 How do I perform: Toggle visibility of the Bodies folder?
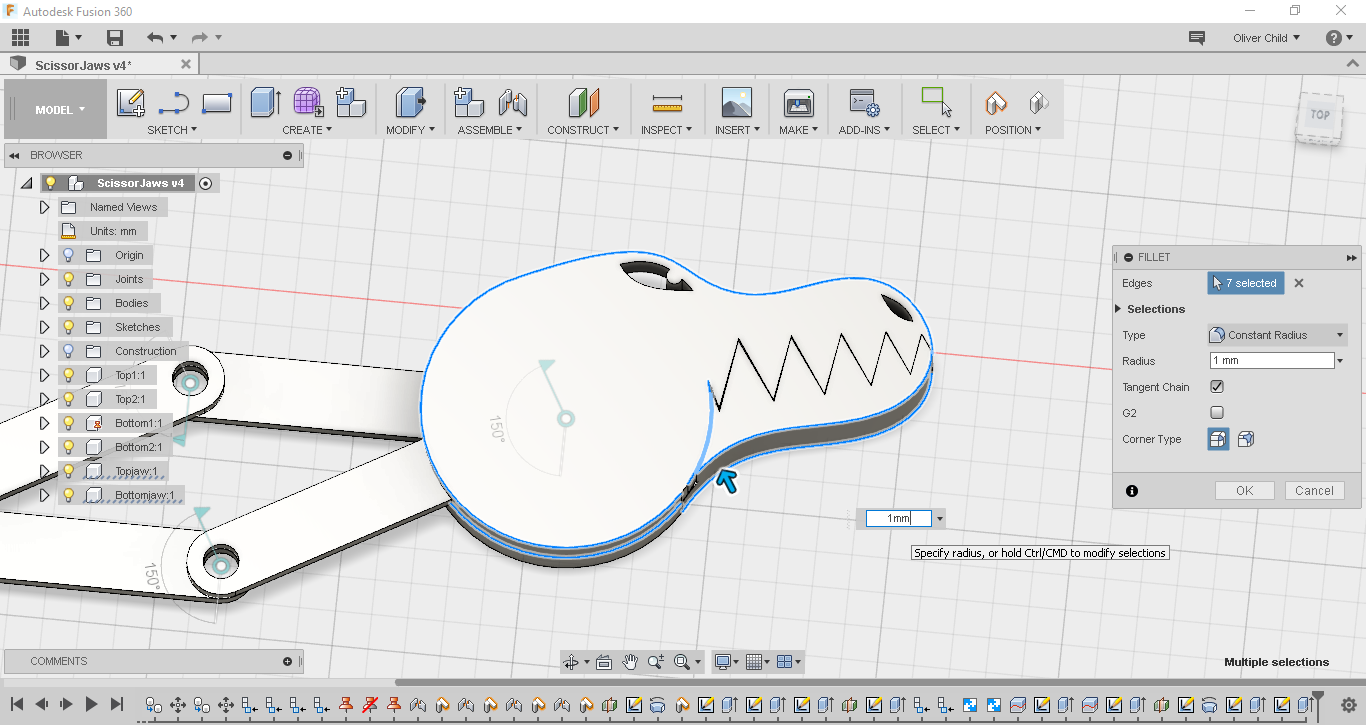pyautogui.click(x=67, y=302)
